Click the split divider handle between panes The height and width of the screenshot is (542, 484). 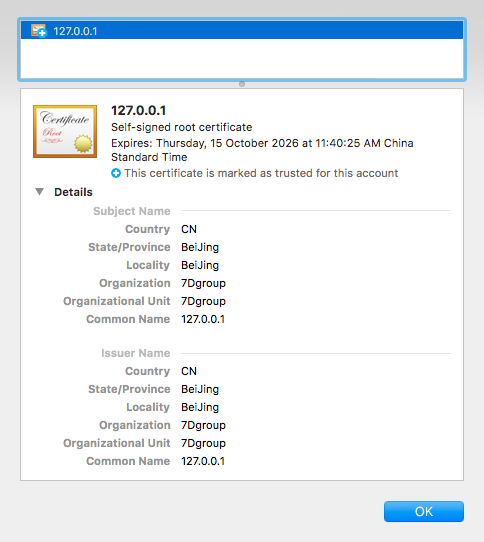242,84
